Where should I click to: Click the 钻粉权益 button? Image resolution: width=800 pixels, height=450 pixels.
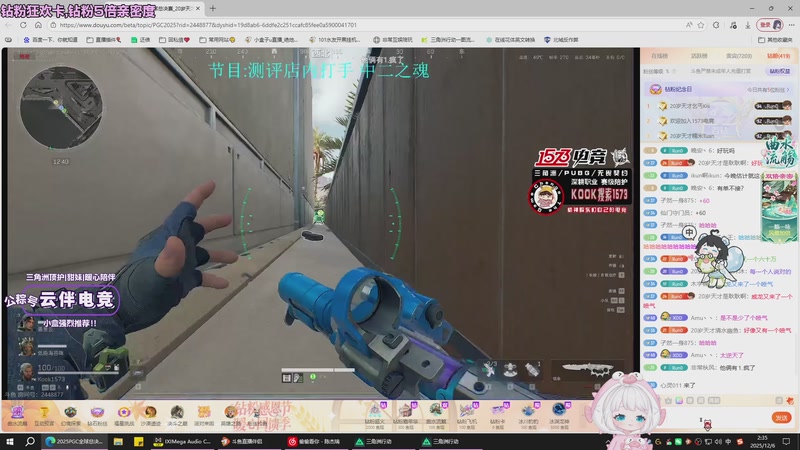(779, 71)
